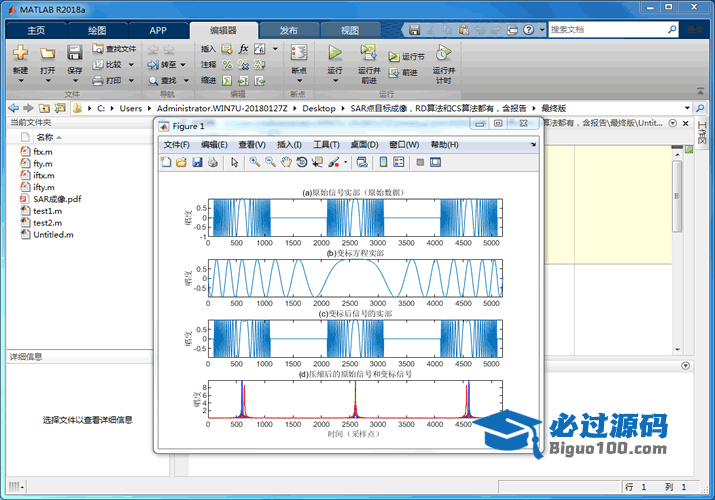Open the Print (打印) dropdown arrow
Viewport: 715px width, 500px height.
(131, 81)
